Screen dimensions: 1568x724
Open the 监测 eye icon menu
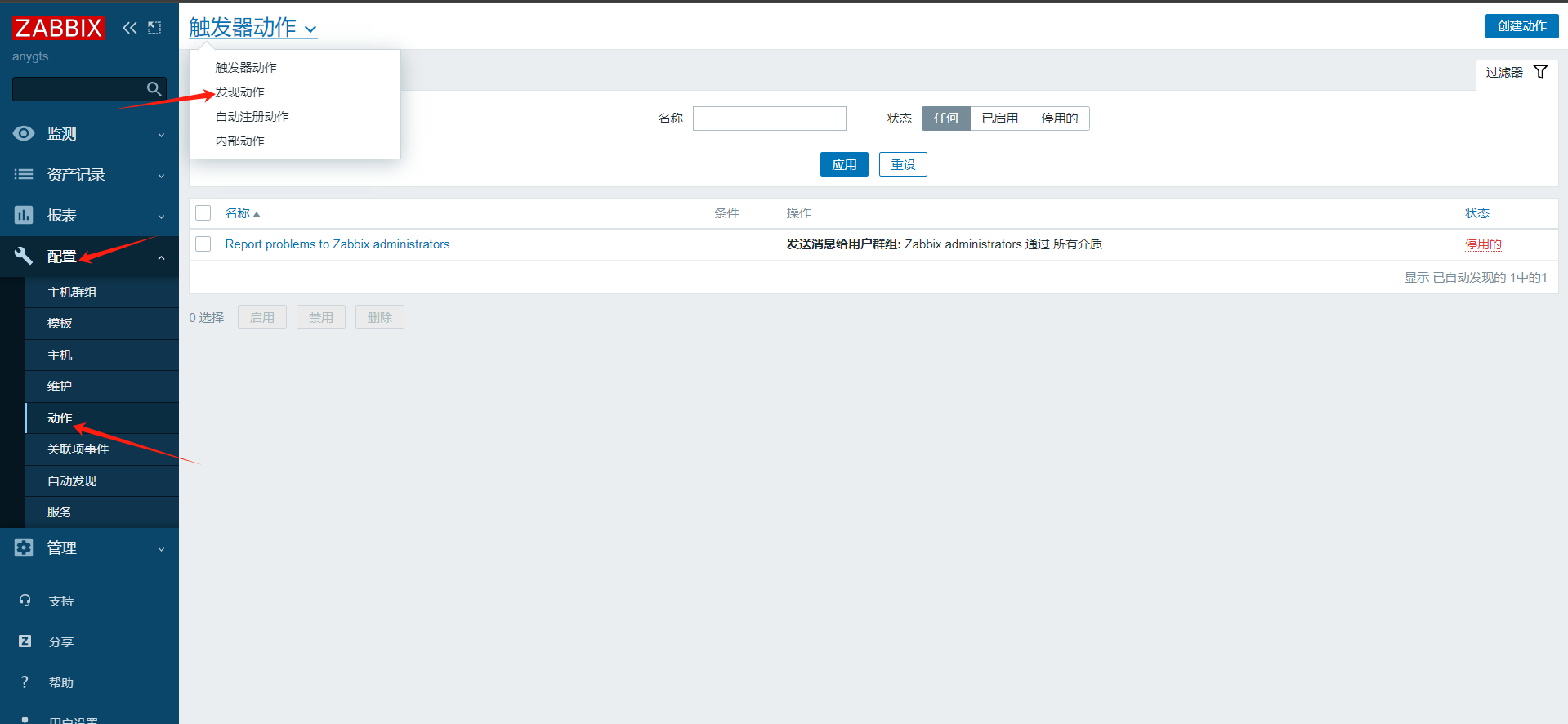point(24,133)
